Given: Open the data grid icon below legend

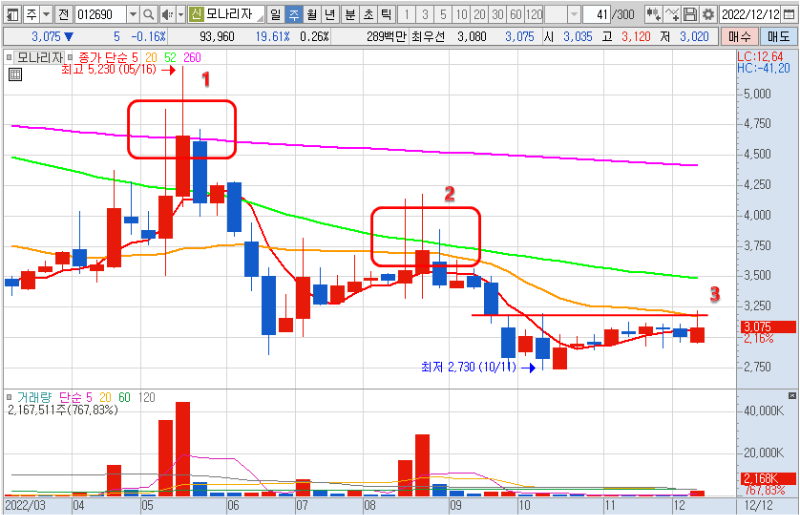Looking at the screenshot, I should [x=15, y=75].
